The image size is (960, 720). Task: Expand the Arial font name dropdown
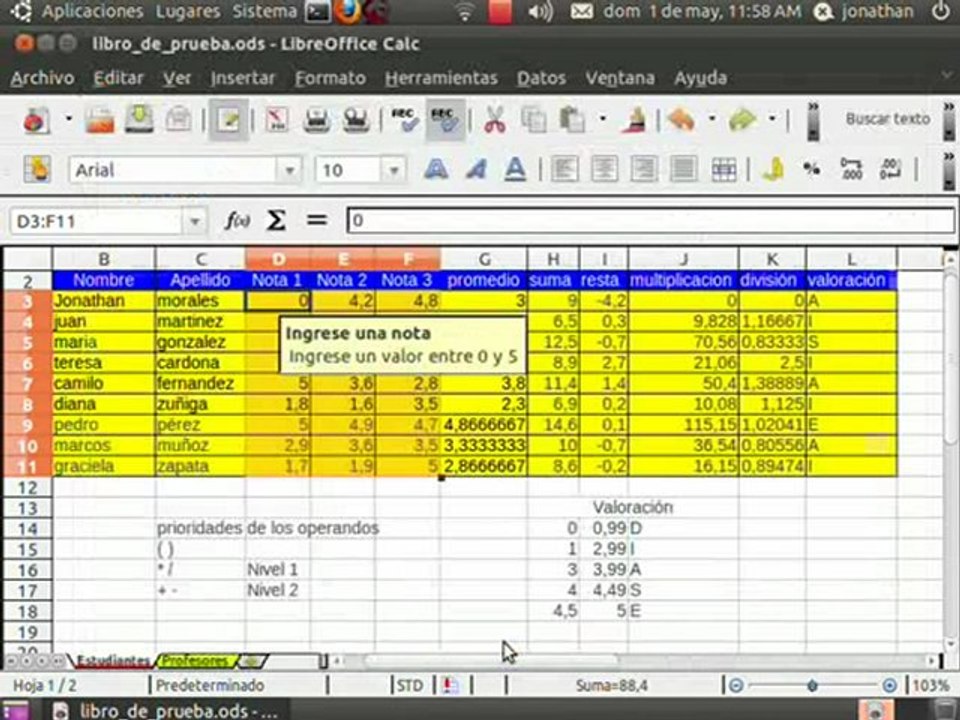point(288,170)
